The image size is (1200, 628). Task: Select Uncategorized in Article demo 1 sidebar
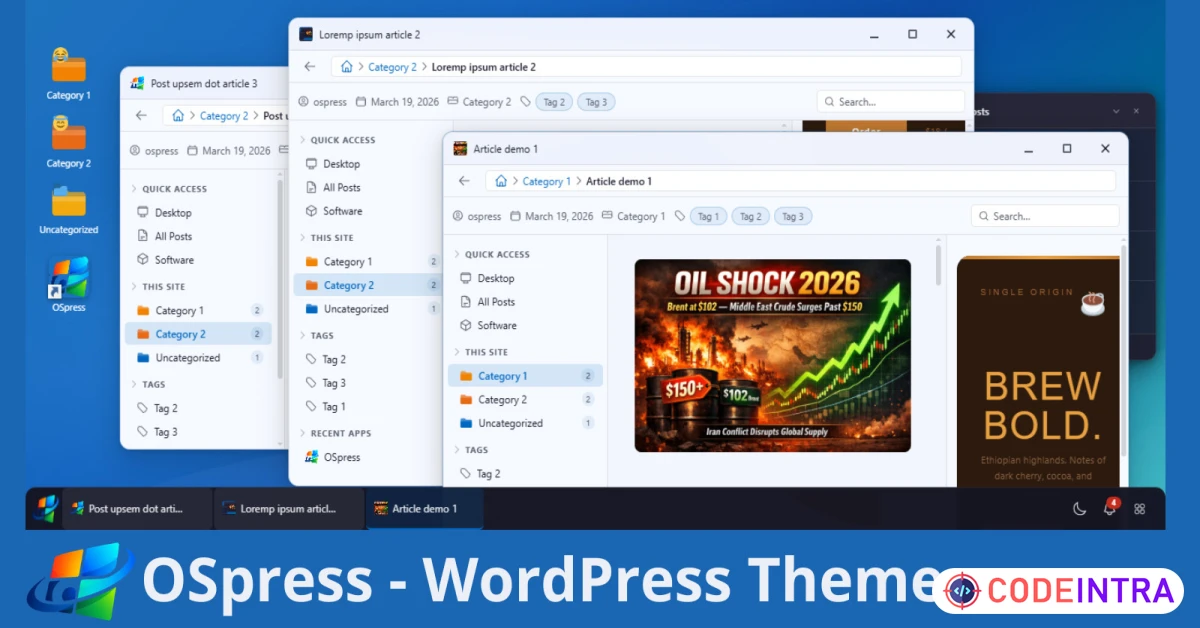525,423
